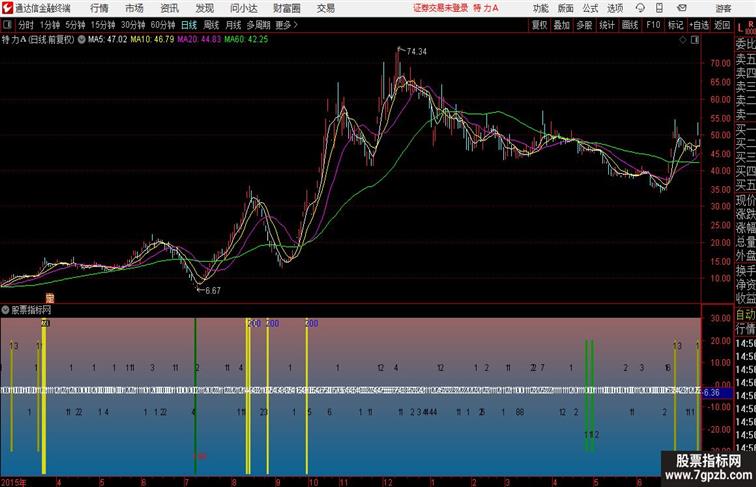Open the 版面 menu
Screen dimensions: 756x487
pyautogui.click(x=566, y=8)
